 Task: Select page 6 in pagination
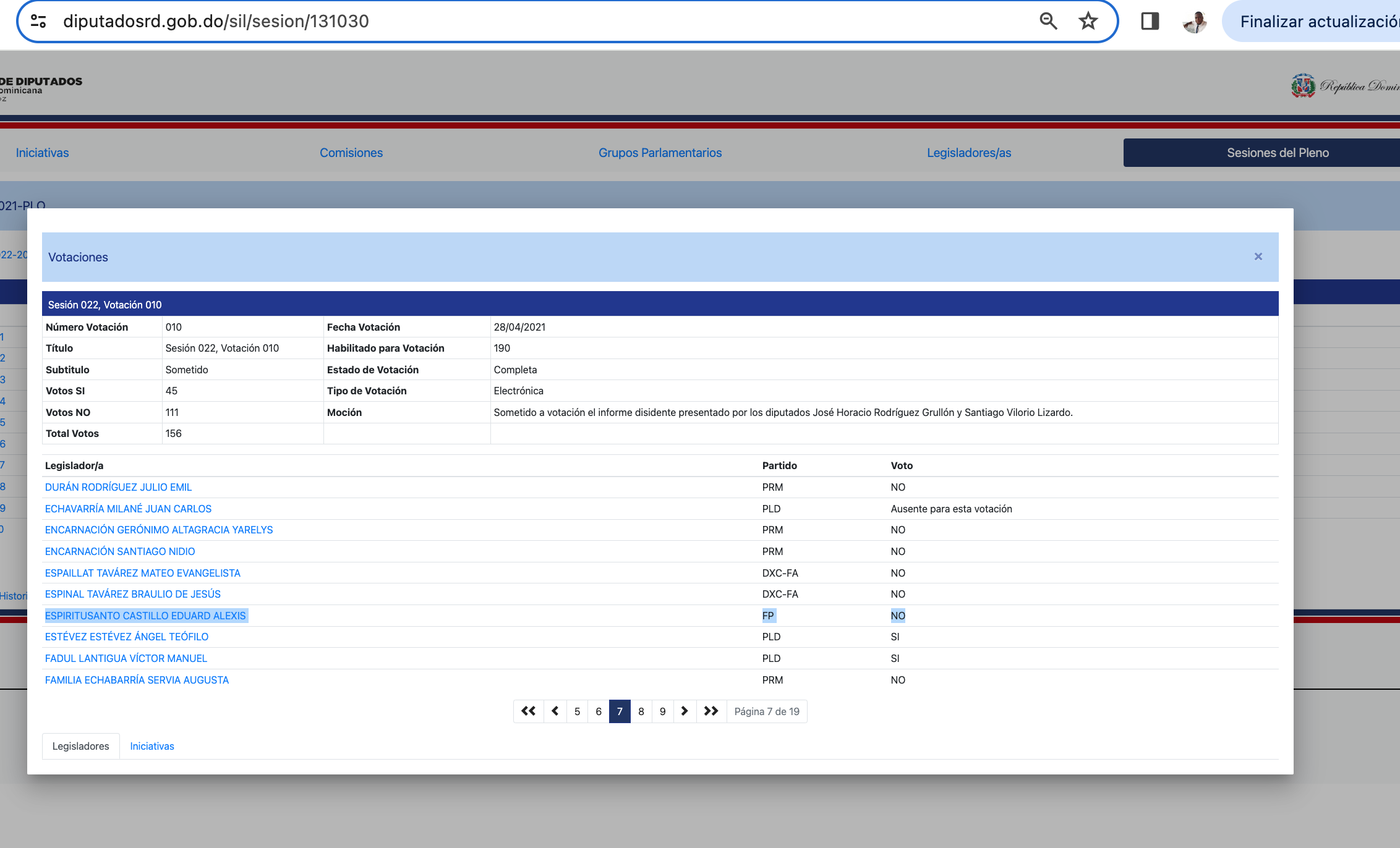599,711
